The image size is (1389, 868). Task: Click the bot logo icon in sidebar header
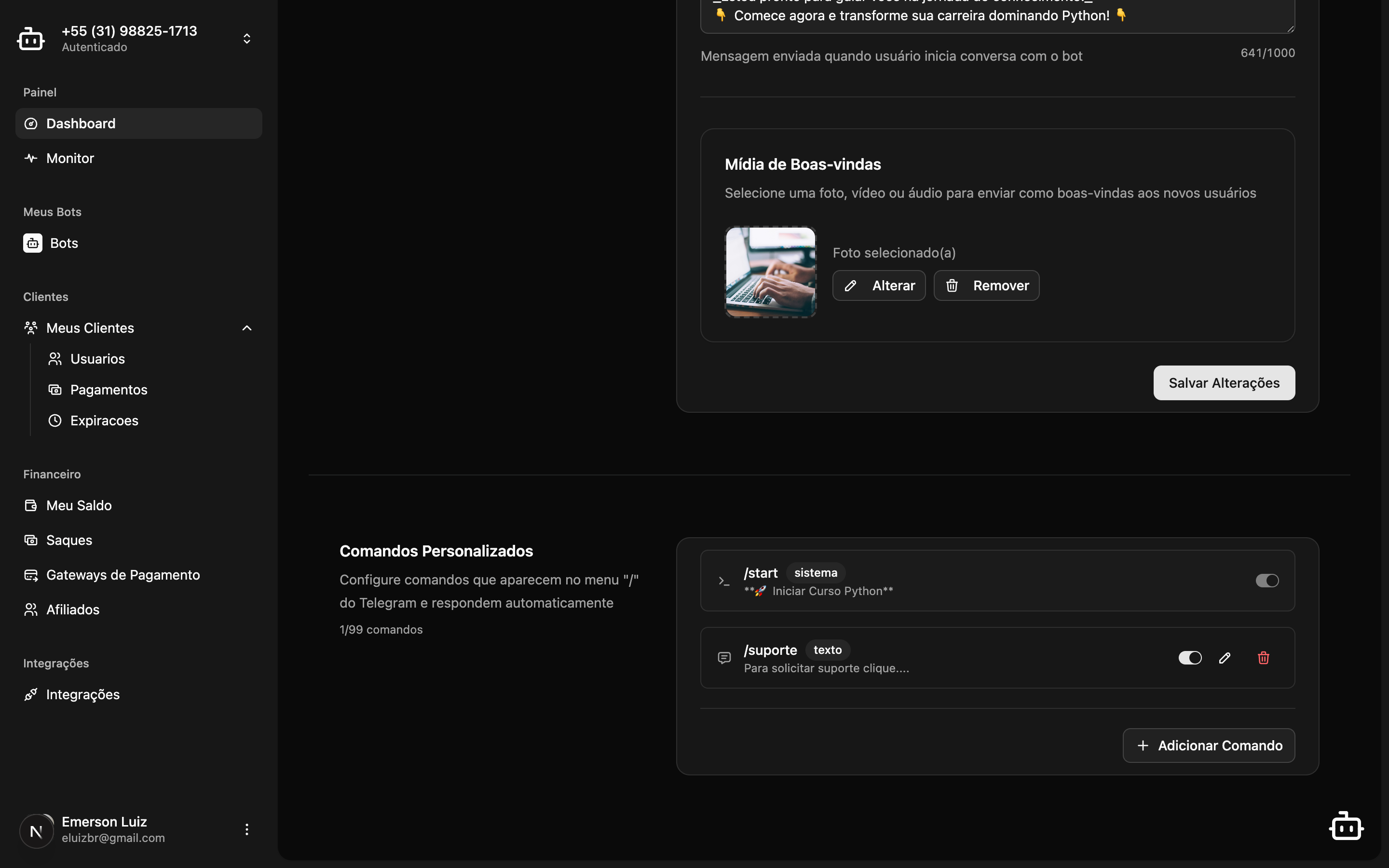(x=31, y=39)
